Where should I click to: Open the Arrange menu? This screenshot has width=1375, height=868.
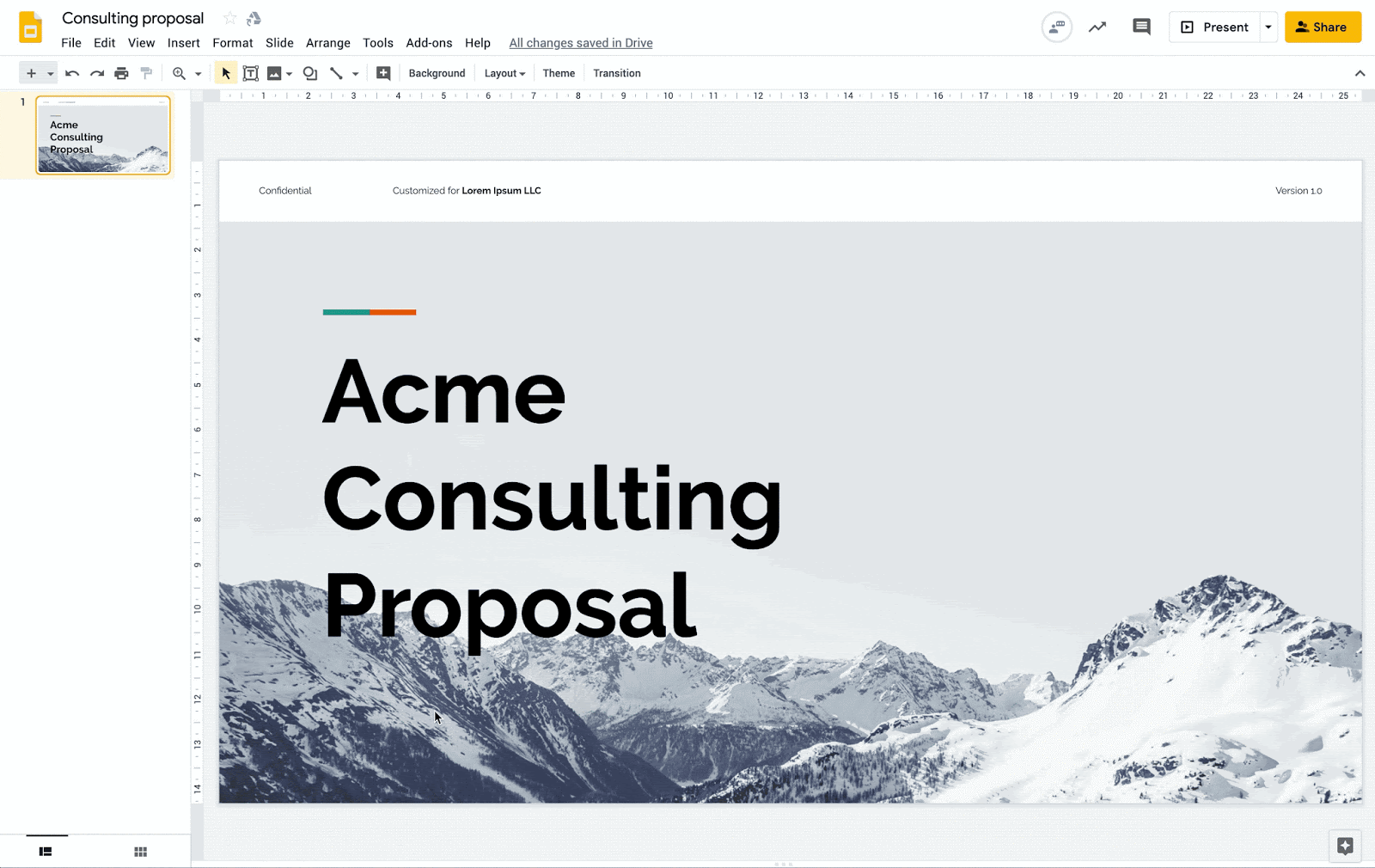328,43
